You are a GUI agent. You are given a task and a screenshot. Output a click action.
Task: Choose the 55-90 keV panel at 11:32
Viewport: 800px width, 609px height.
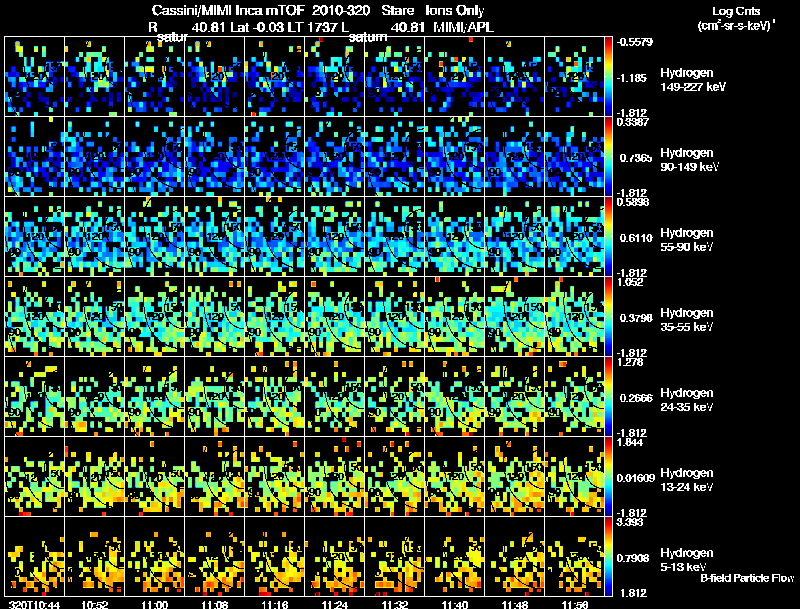click(394, 237)
